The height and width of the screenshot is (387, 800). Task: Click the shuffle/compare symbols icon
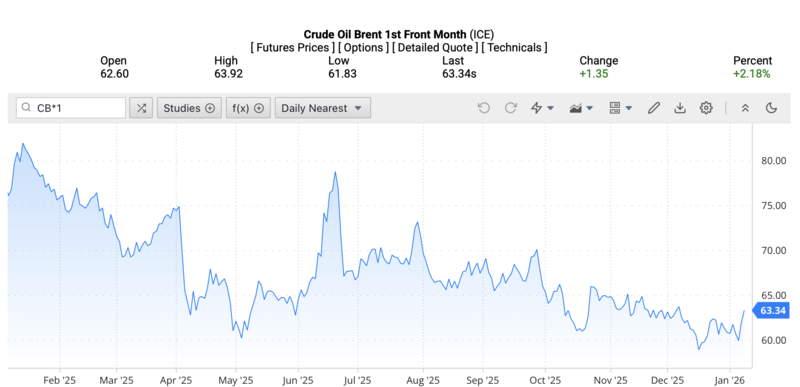pyautogui.click(x=141, y=108)
